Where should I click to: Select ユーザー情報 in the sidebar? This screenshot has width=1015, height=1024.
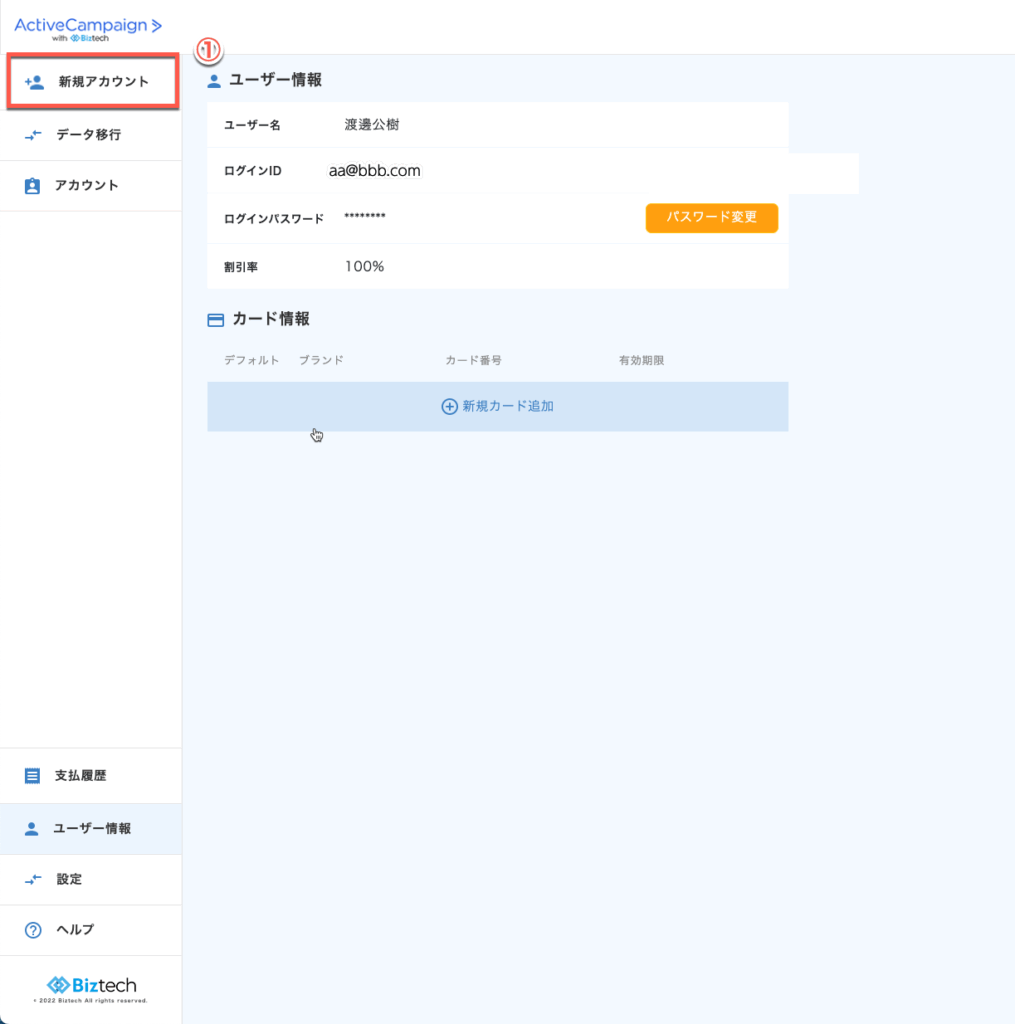point(92,829)
